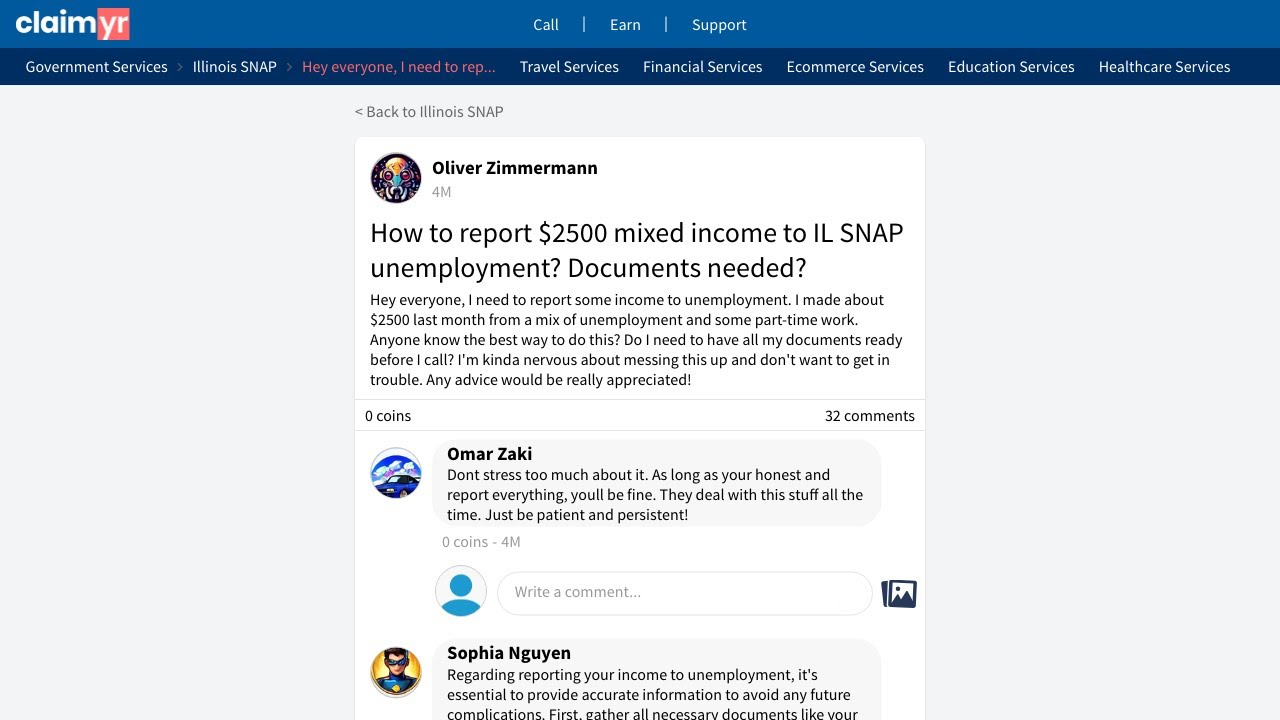Click the post's '0 coins' label
The width and height of the screenshot is (1280, 720).
(x=388, y=416)
